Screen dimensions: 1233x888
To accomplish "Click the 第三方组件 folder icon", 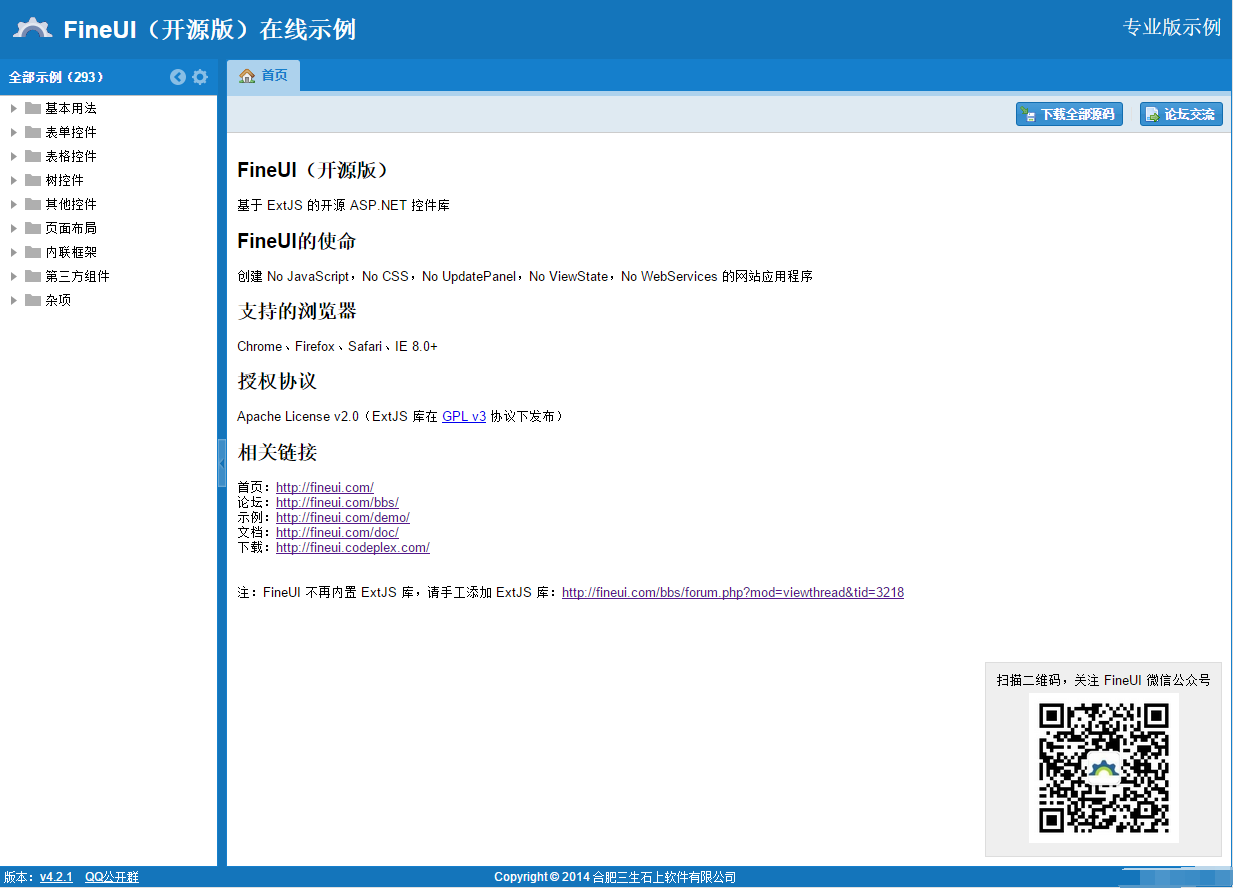I will tap(33, 276).
